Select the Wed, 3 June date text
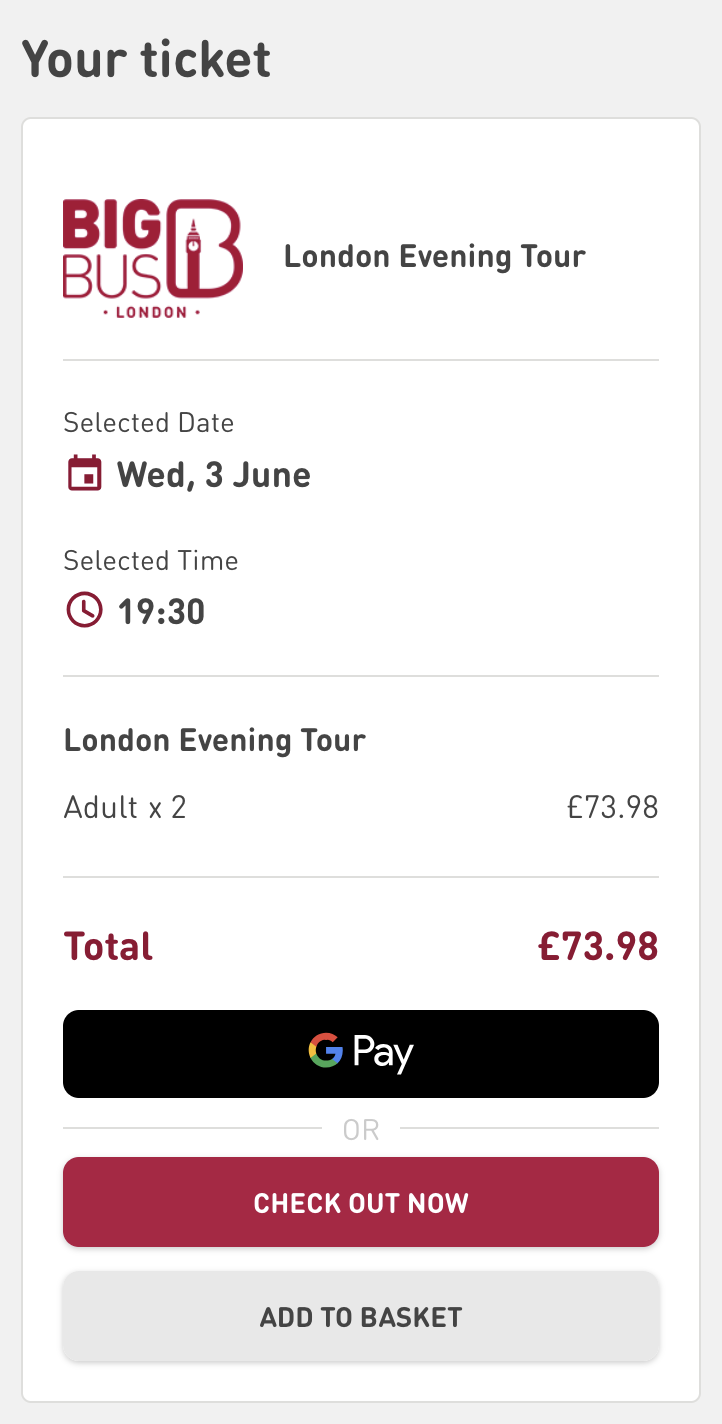Viewport: 722px width, 1424px height. 213,474
